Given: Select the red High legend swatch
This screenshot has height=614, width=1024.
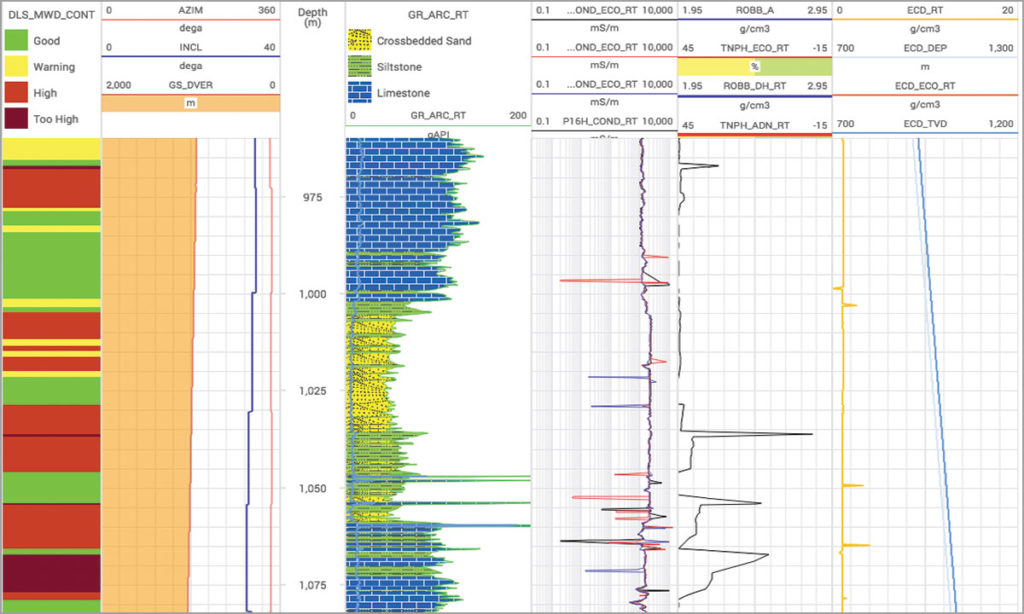Looking at the screenshot, I should 16,93.
